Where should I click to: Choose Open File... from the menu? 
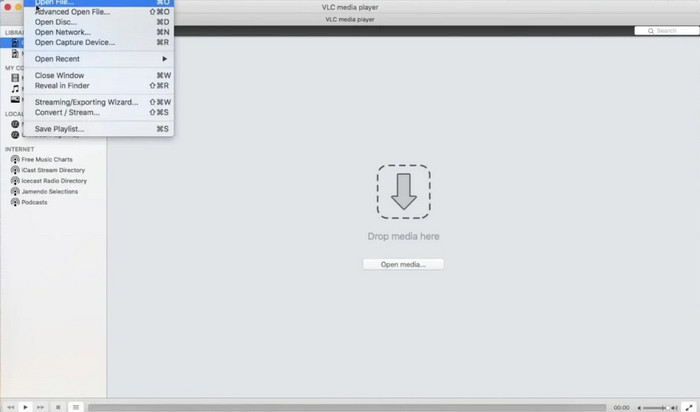coord(99,3)
